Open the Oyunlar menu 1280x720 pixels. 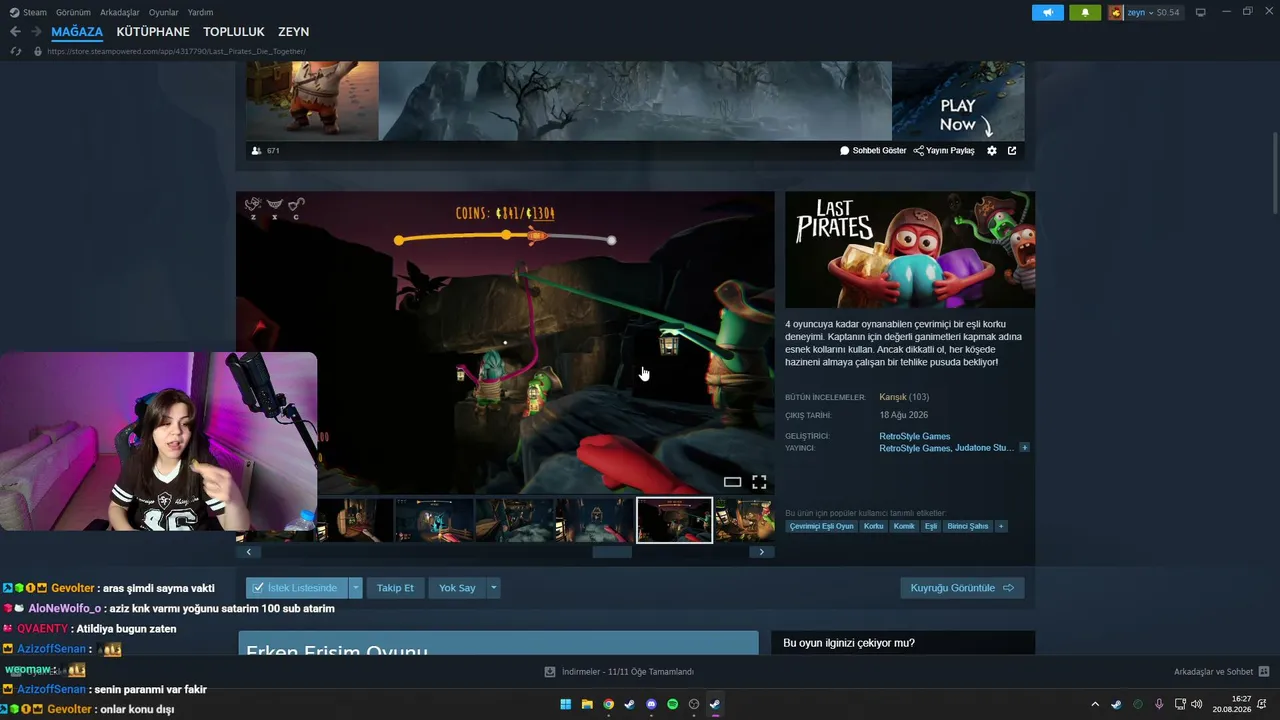pyautogui.click(x=164, y=12)
